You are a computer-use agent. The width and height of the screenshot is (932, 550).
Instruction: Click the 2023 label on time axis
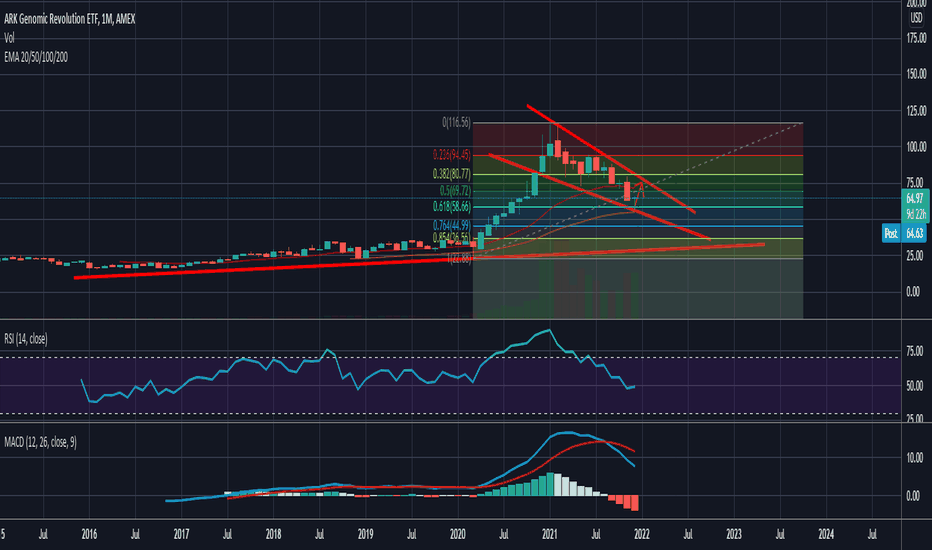pos(734,534)
